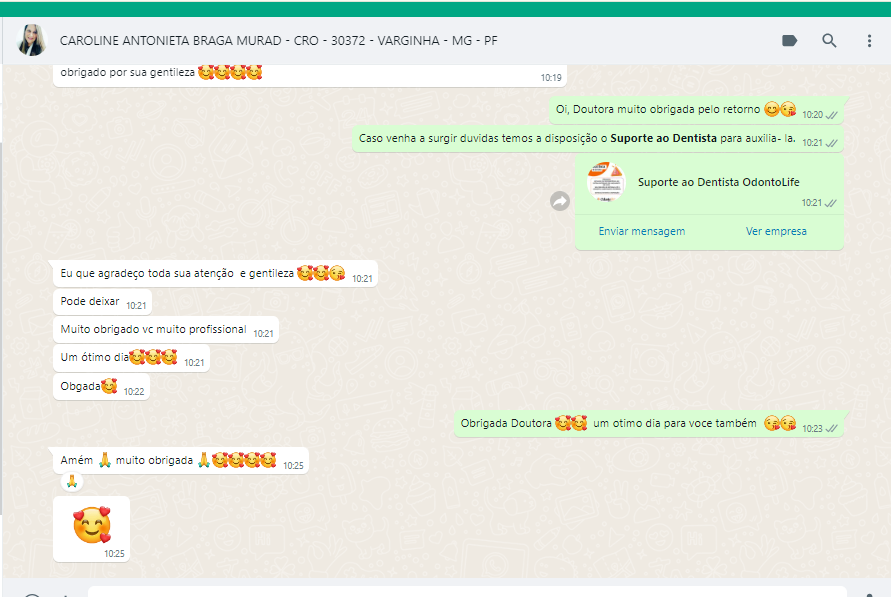Viewport: 891px width, 597px height.
Task: Select sent message 'Obrigada Doutora um otimo dia'
Action: tap(648, 424)
